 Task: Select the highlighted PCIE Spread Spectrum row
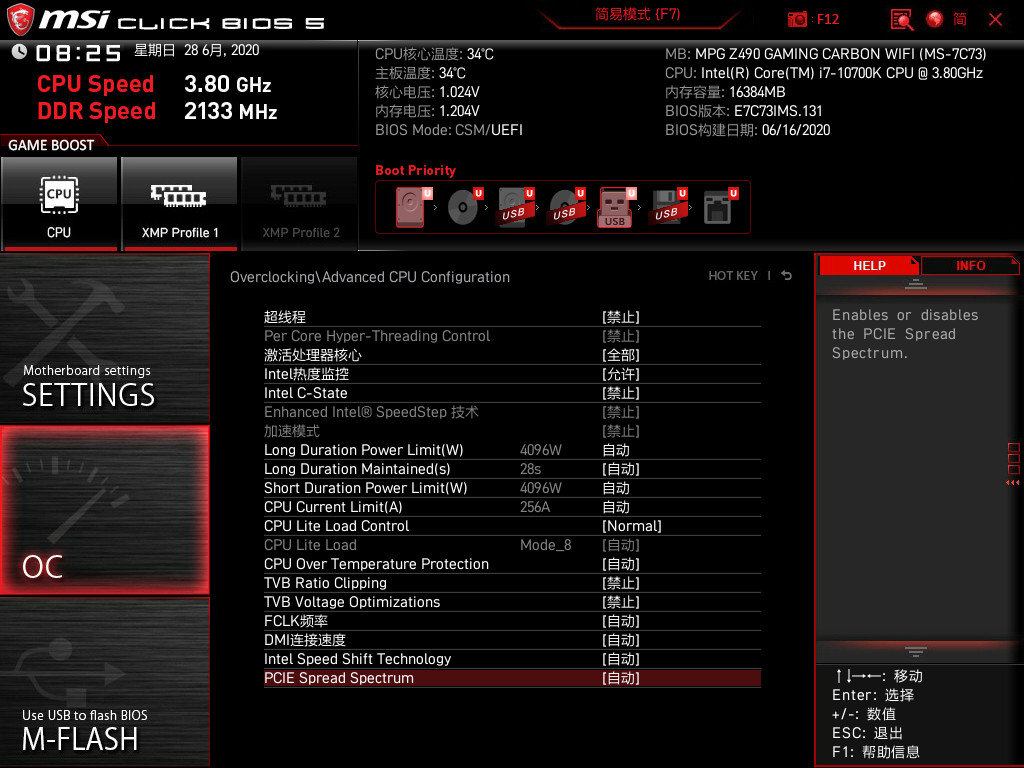pos(512,678)
